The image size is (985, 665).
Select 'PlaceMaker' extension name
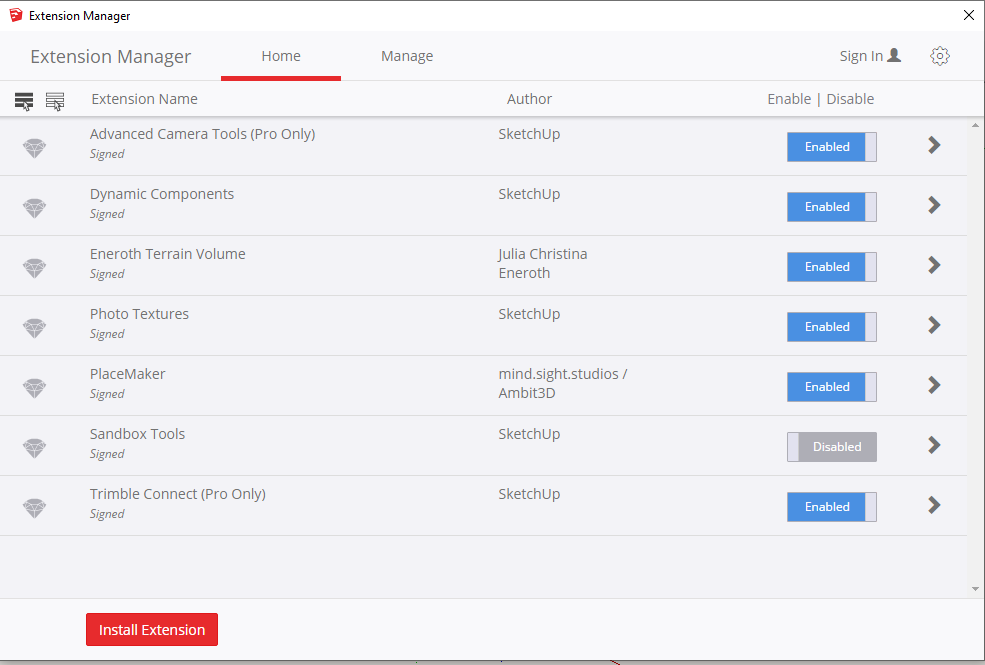tap(128, 374)
